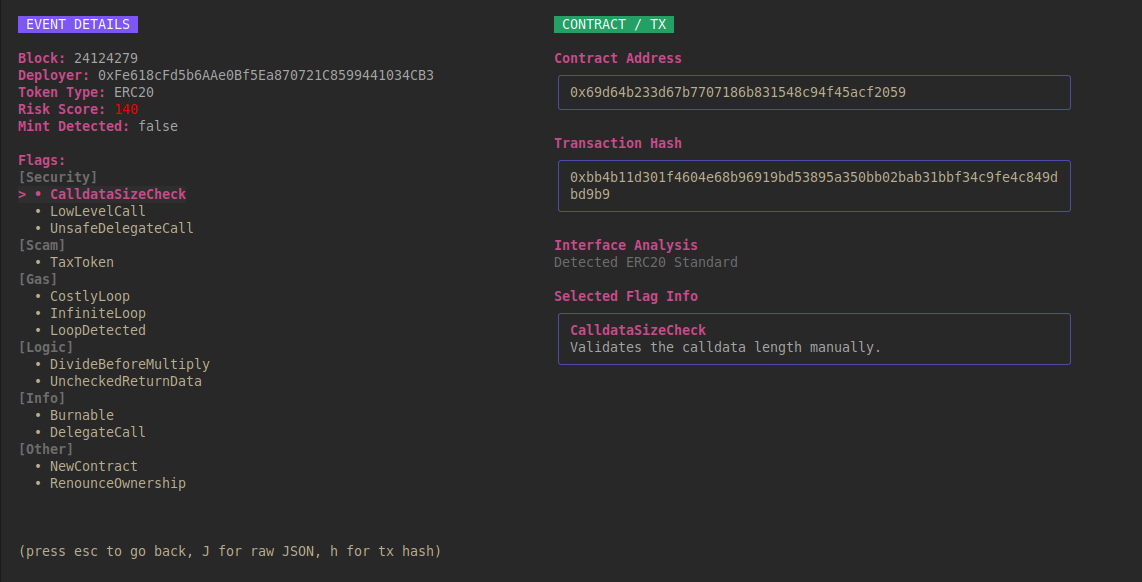Click inside the Contract Address field
The height and width of the screenshot is (582, 1142).
[x=813, y=92]
